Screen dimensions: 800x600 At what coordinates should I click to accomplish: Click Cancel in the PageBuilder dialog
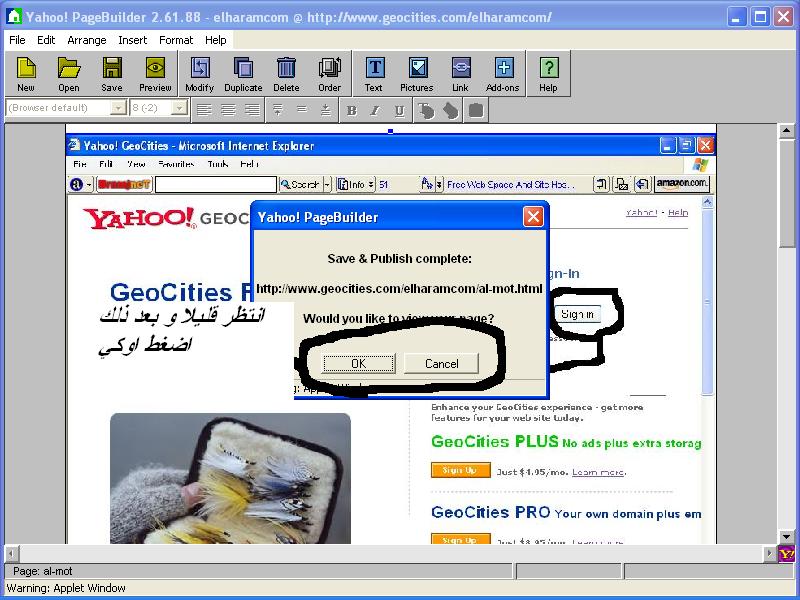tap(441, 363)
